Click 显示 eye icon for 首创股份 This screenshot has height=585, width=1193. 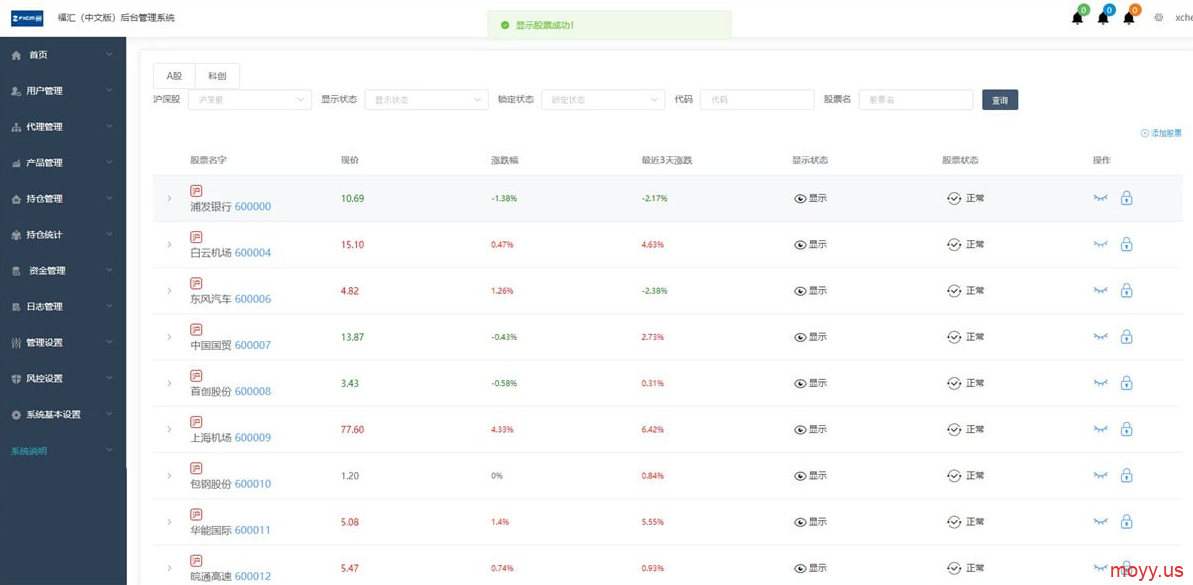click(x=800, y=383)
